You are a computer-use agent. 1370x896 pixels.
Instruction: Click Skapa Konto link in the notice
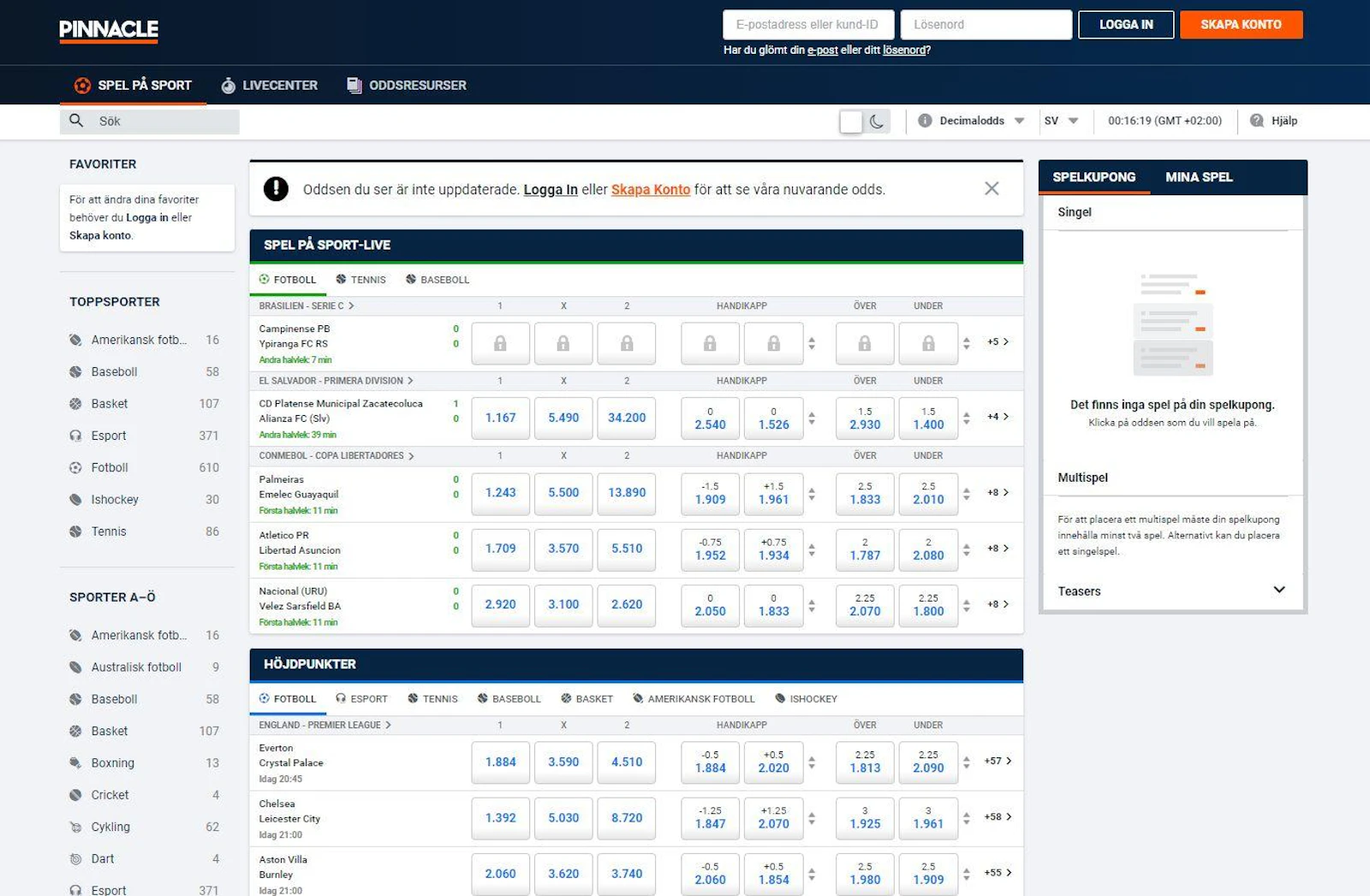(651, 189)
